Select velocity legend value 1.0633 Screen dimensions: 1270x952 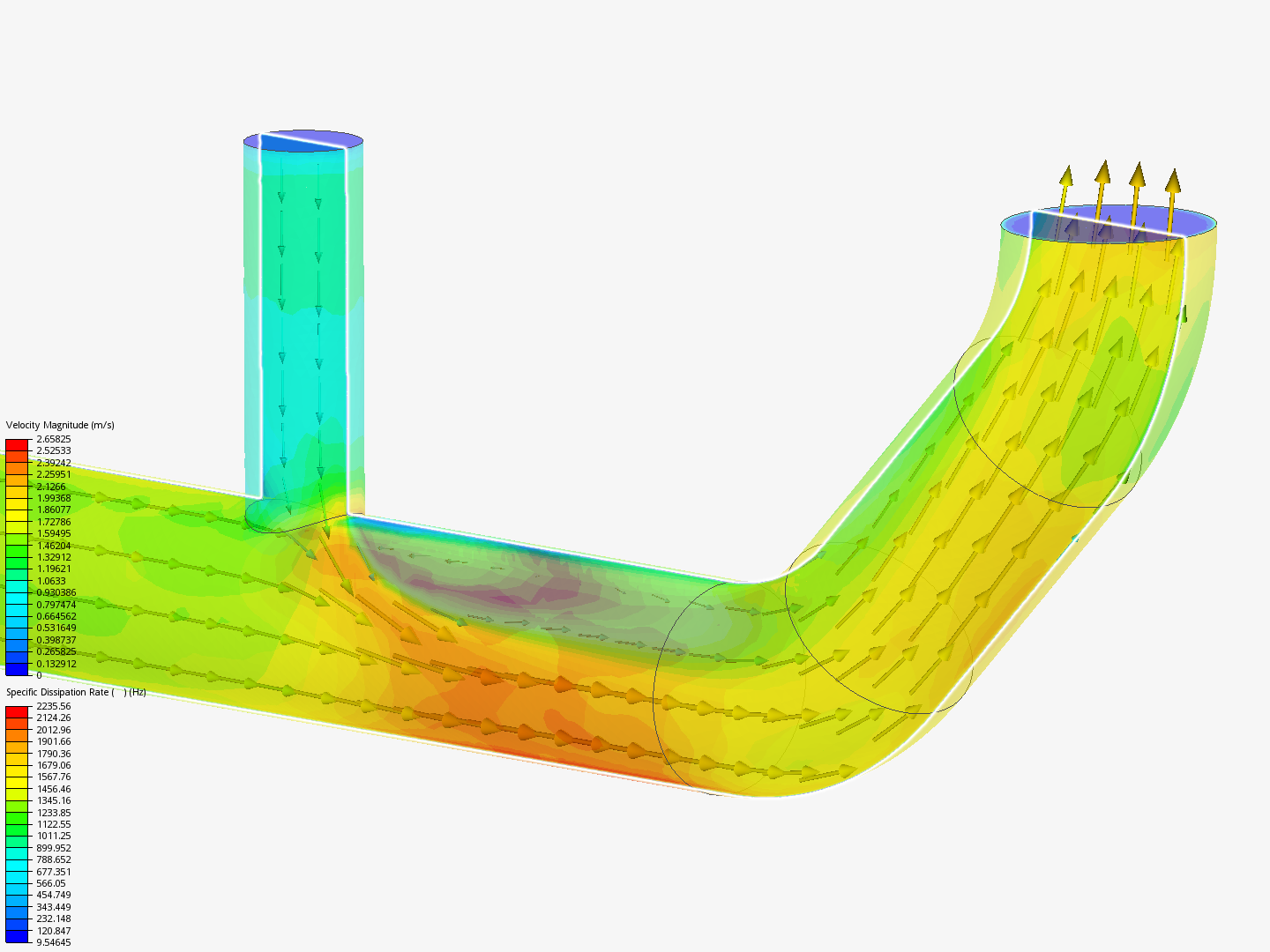pyautogui.click(x=51, y=581)
